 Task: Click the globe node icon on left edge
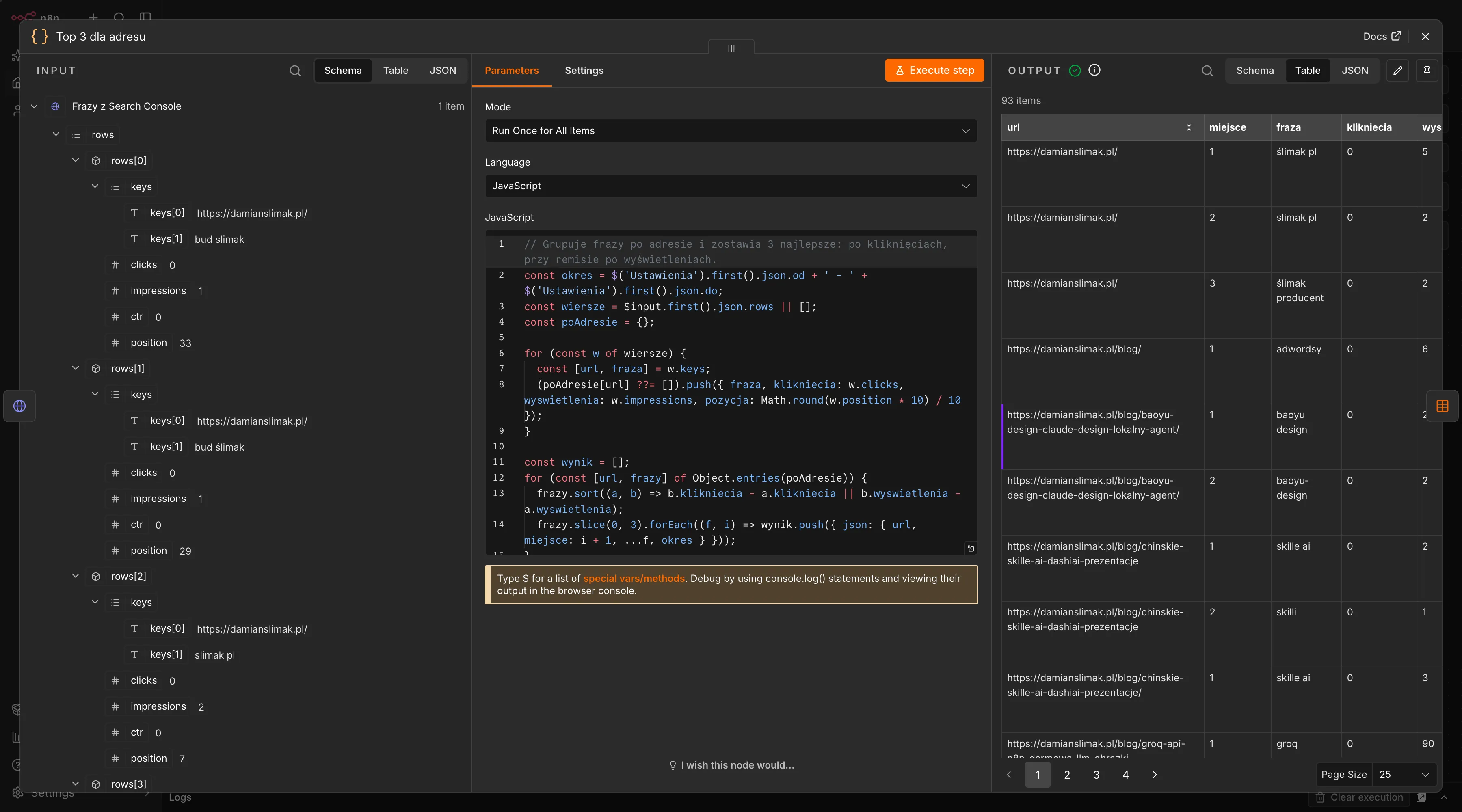(19, 406)
